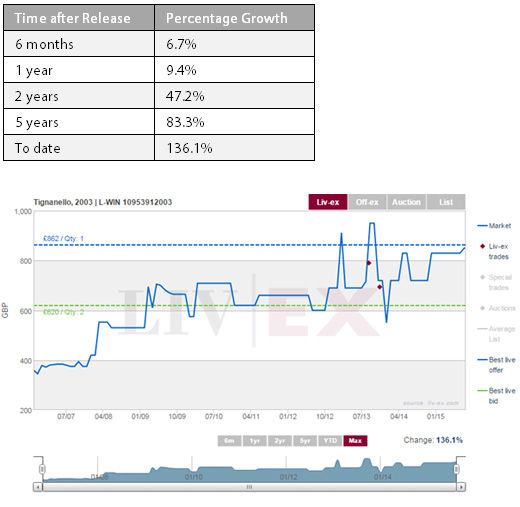Screen dimensions: 520x507
Task: Grab the right range navigator handle
Action: 456,469
